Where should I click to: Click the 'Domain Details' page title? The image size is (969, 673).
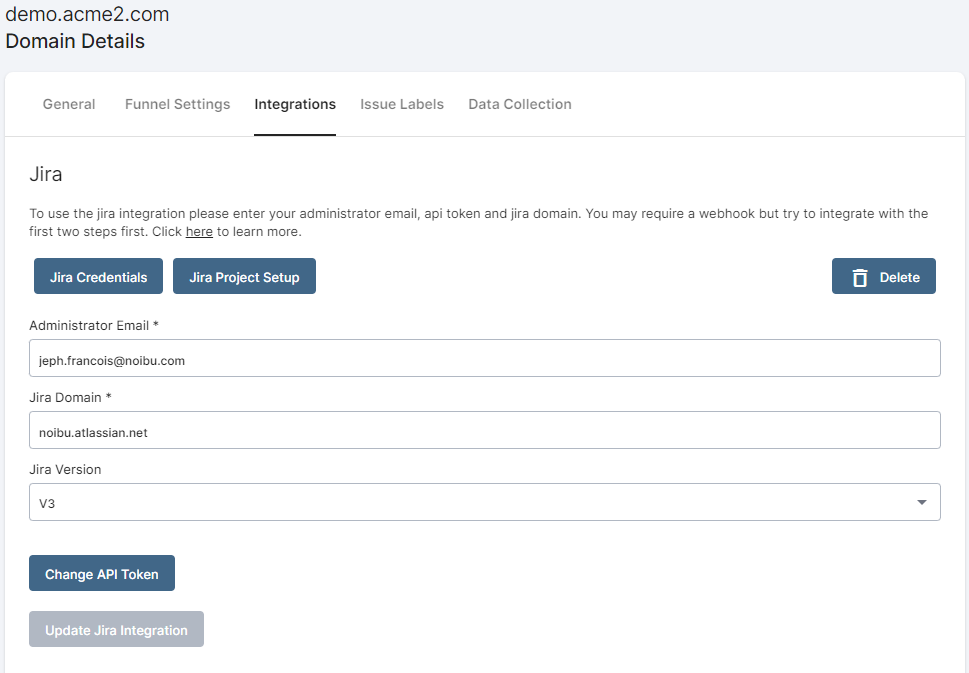coord(75,41)
